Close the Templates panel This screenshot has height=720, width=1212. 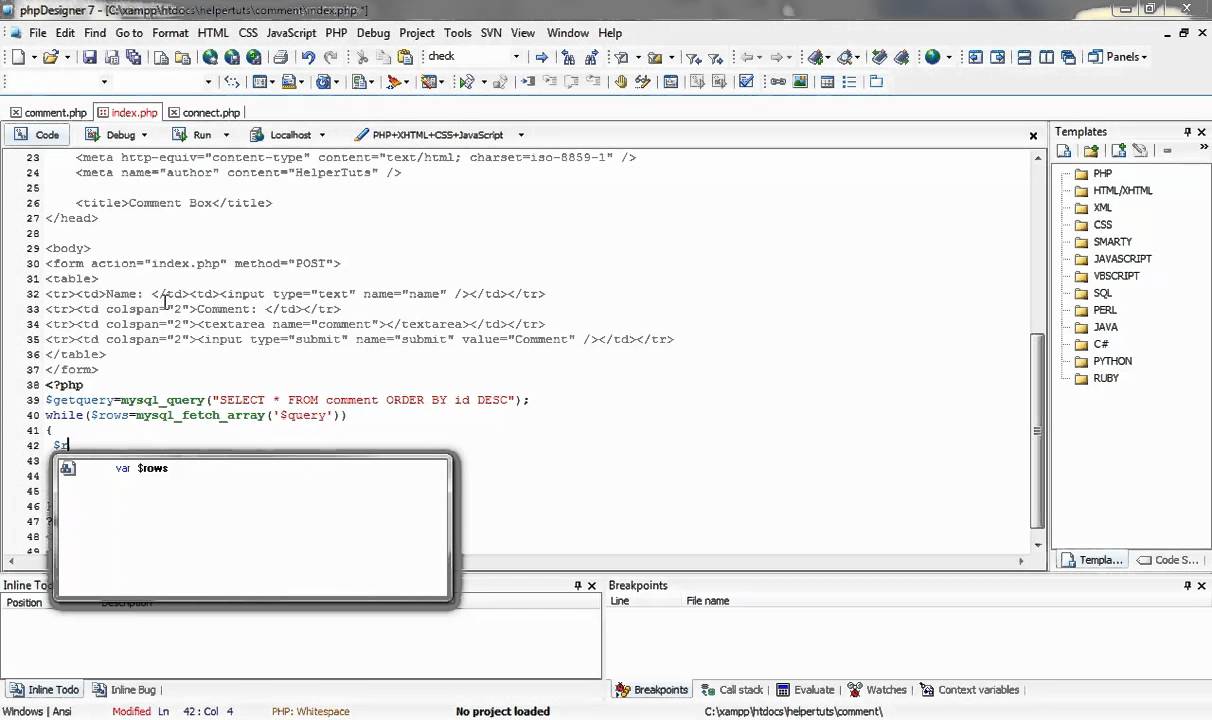tap(1202, 132)
